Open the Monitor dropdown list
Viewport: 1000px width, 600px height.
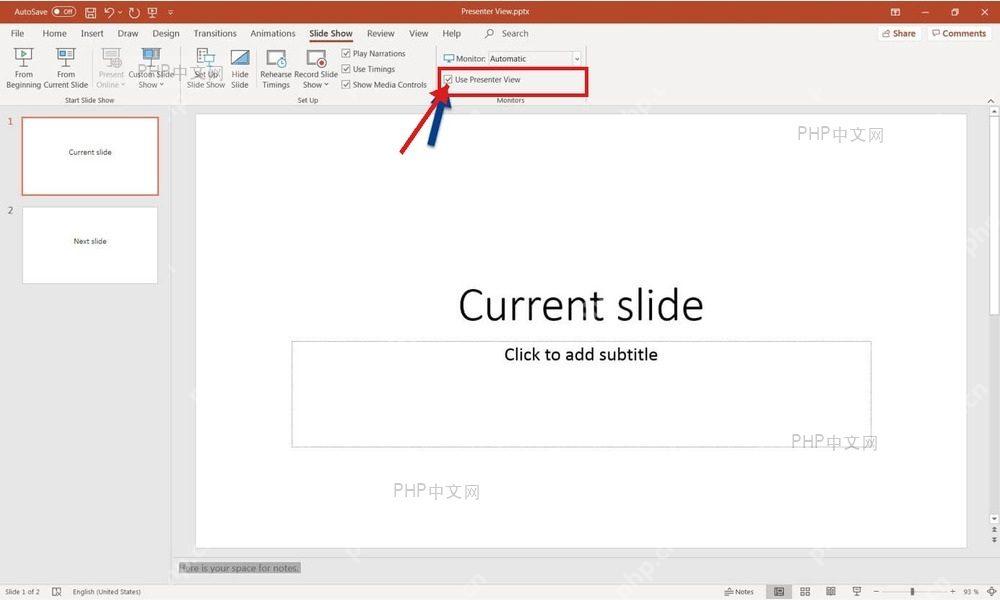point(577,59)
